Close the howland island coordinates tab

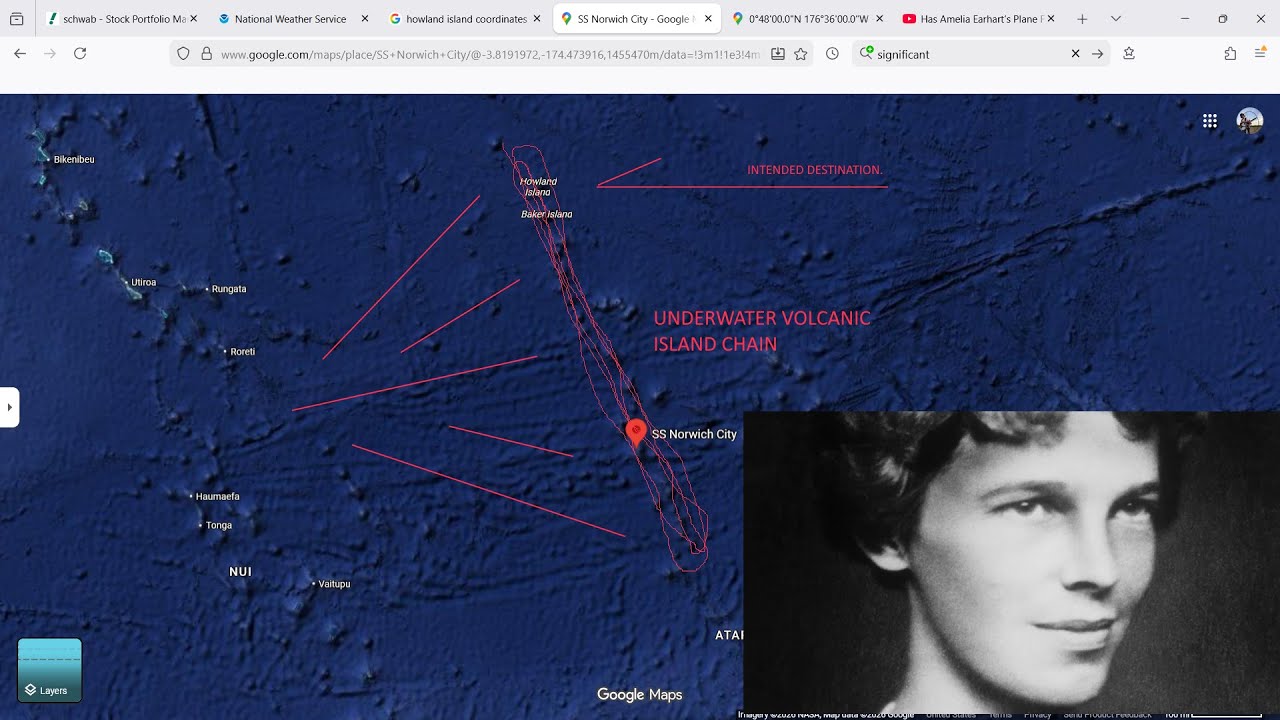(x=537, y=19)
